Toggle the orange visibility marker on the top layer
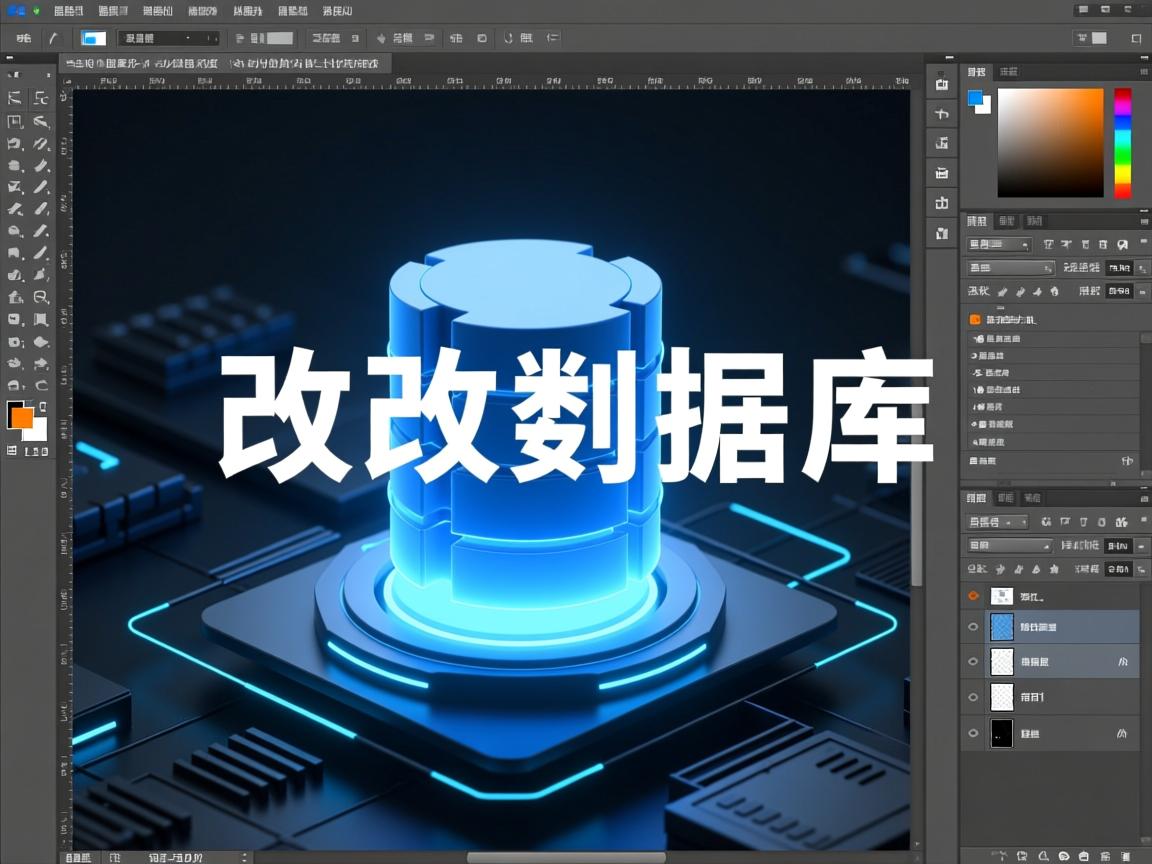Screen dimensions: 1152x864 972,595
